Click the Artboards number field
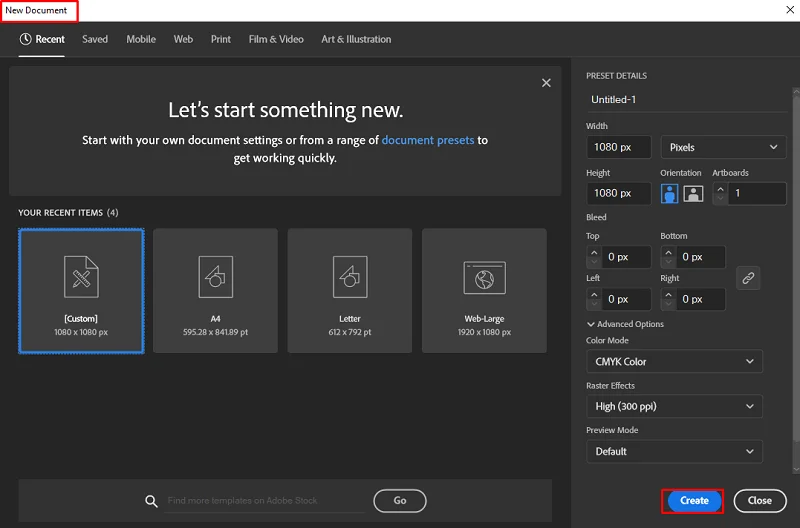800x528 pixels. coord(757,193)
